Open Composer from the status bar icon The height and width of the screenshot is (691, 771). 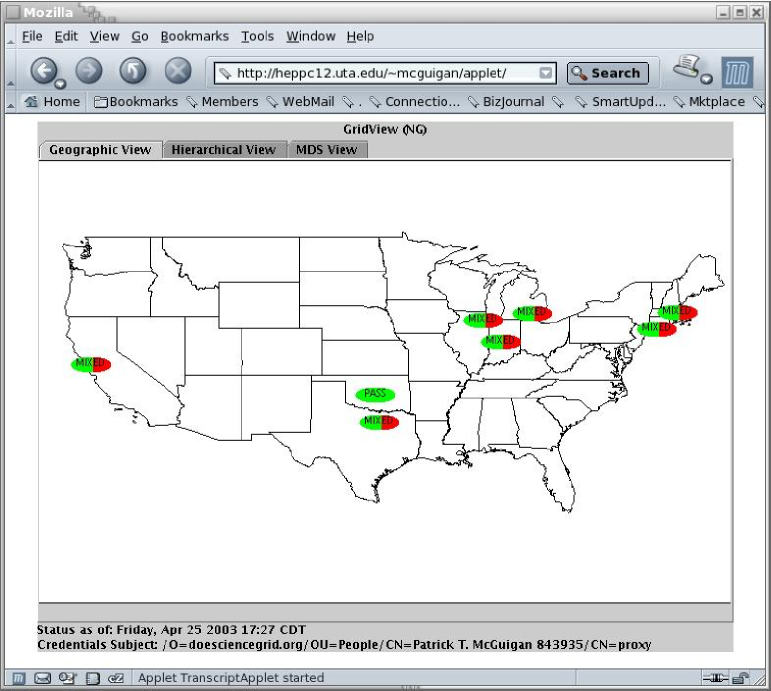tap(67, 678)
